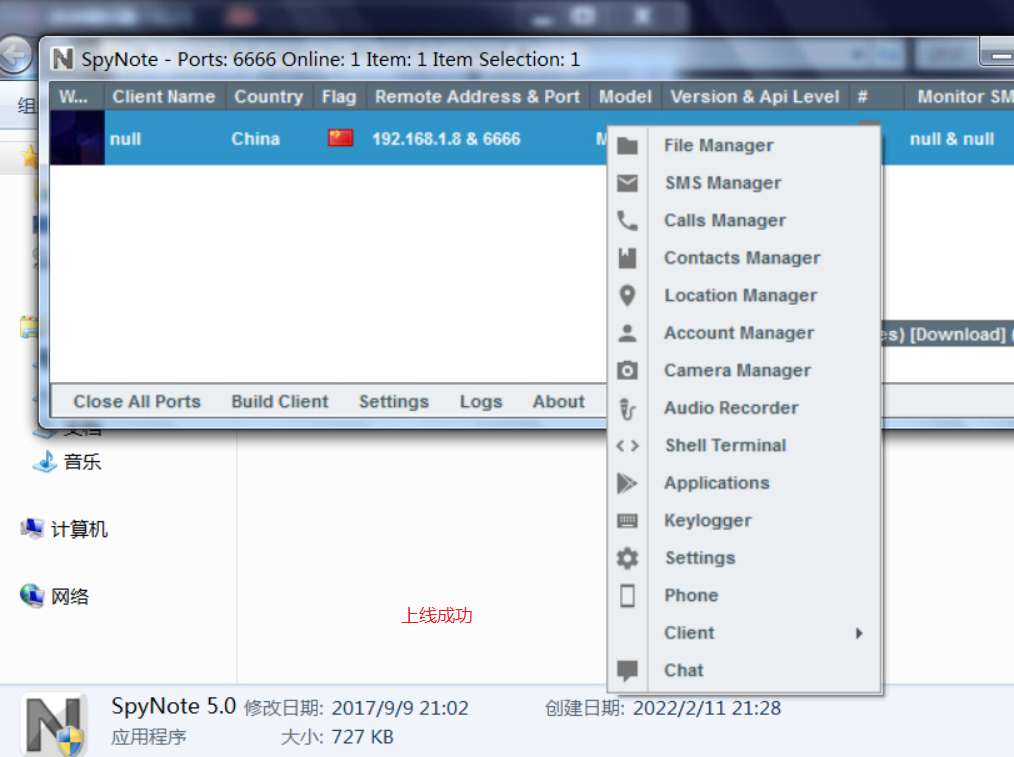Select 网络 in Explorer sidebar

[70, 596]
